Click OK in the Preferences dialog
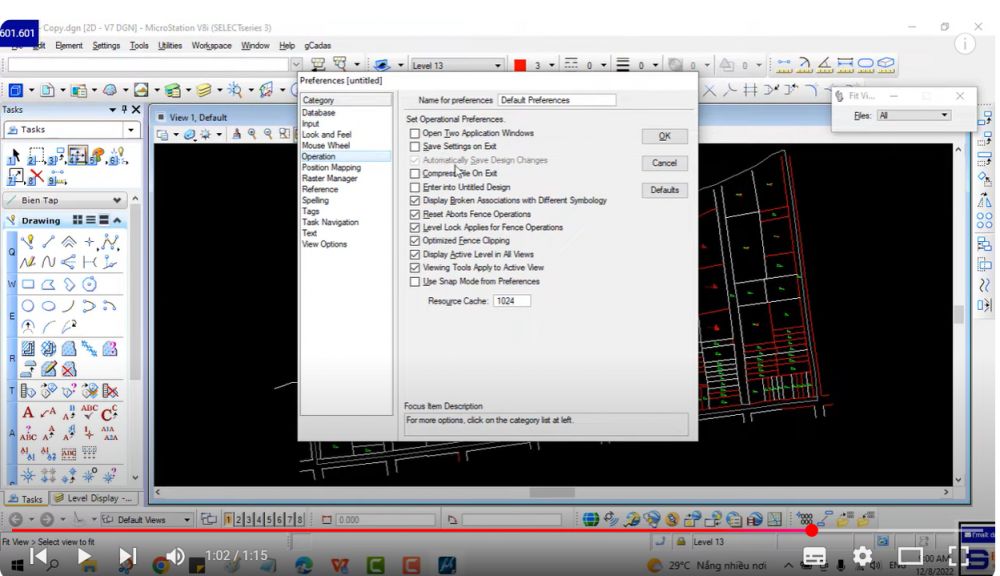This screenshot has width=1000, height=576. pyautogui.click(x=664, y=136)
